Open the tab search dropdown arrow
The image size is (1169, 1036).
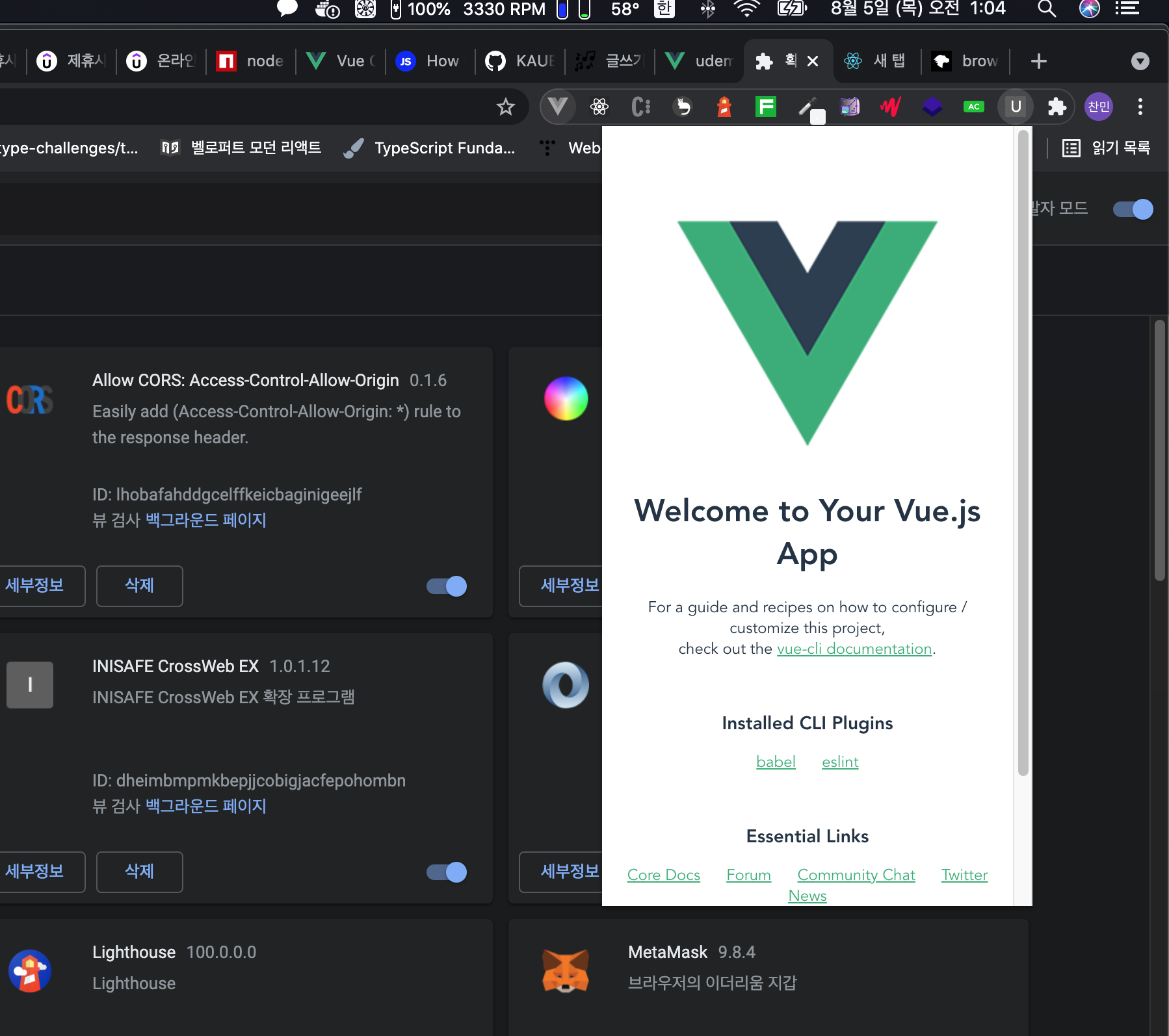click(1140, 61)
